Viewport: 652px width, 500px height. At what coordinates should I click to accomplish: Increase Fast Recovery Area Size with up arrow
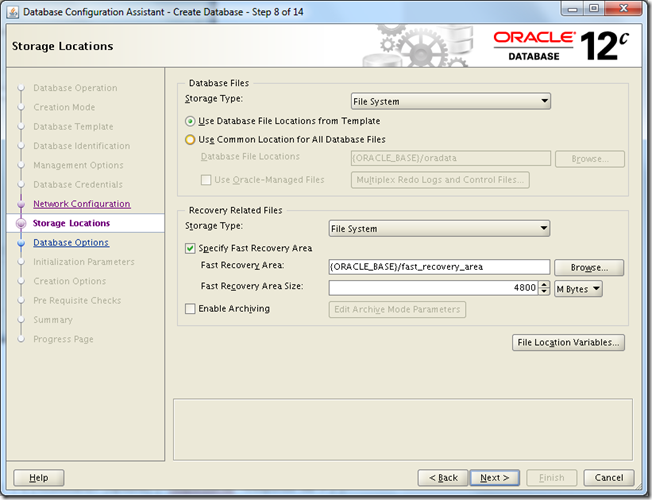coord(545,284)
